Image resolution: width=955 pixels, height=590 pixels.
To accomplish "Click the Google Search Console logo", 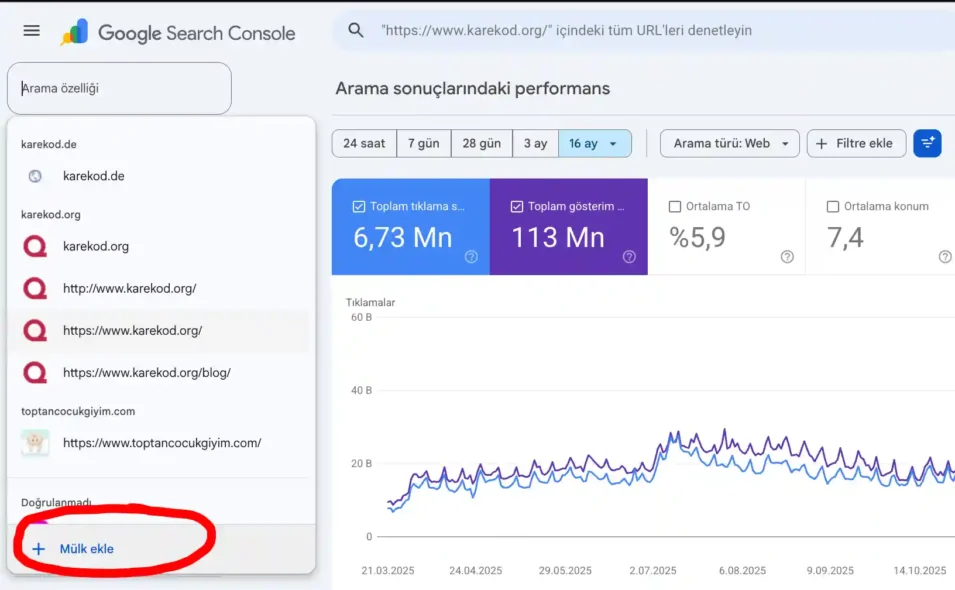I will pos(177,32).
